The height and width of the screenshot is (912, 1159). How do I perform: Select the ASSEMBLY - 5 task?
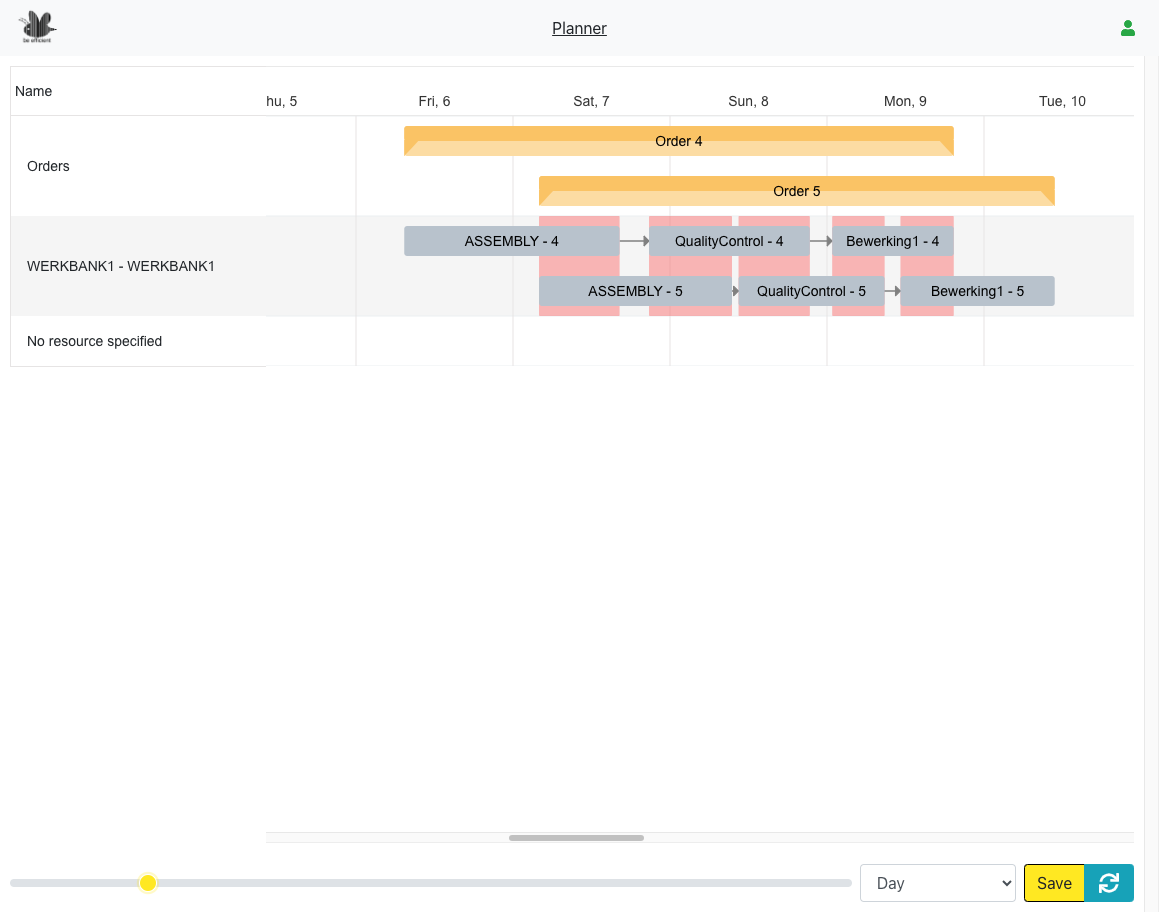(x=634, y=291)
